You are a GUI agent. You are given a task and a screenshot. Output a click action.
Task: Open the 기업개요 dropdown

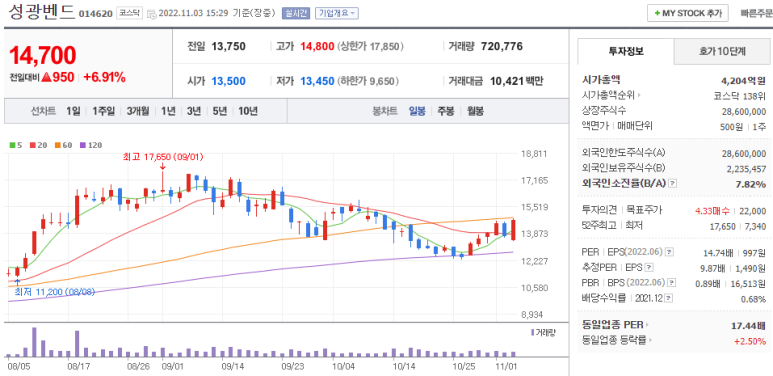pos(337,13)
